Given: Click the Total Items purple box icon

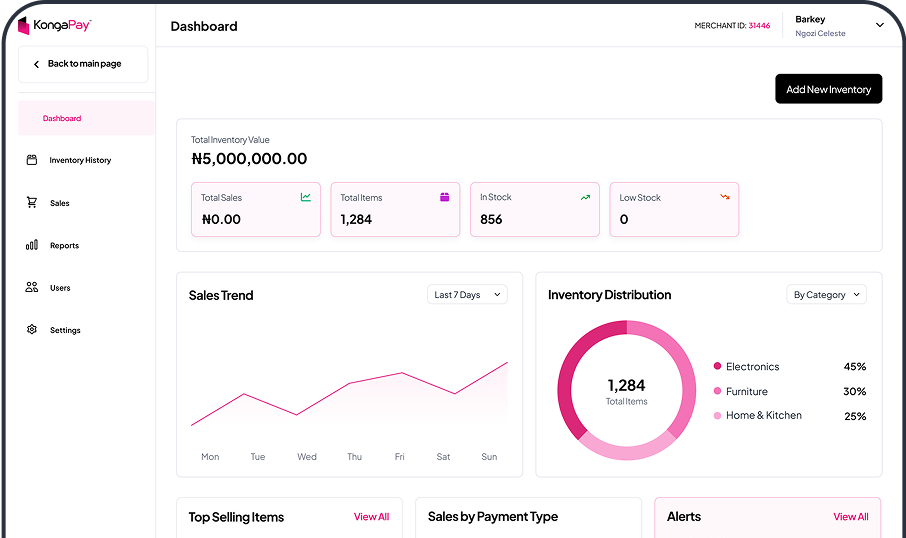Looking at the screenshot, I should [x=445, y=197].
